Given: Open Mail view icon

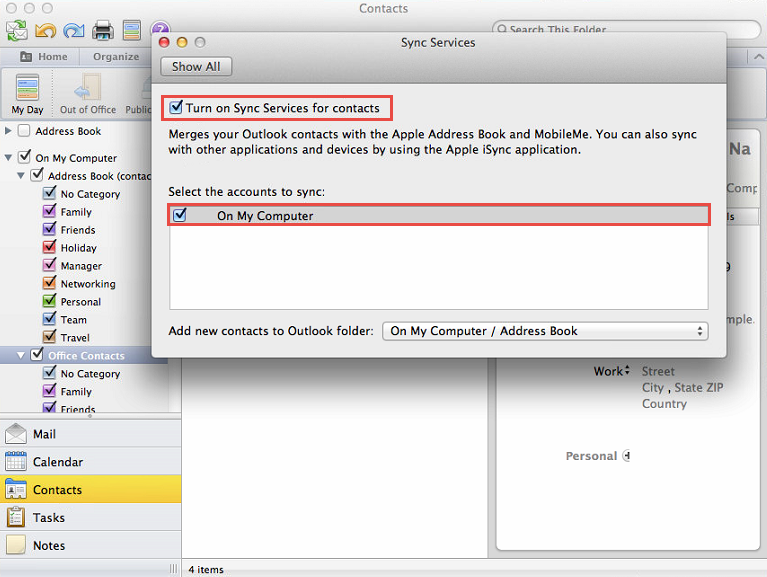Looking at the screenshot, I should pyautogui.click(x=16, y=434).
